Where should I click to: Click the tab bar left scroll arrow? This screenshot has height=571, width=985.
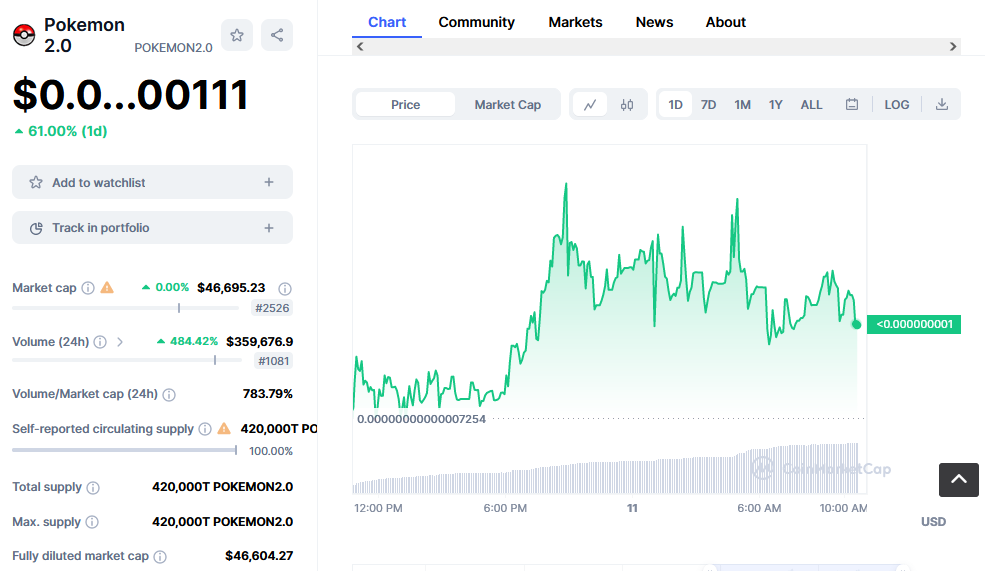click(x=360, y=46)
